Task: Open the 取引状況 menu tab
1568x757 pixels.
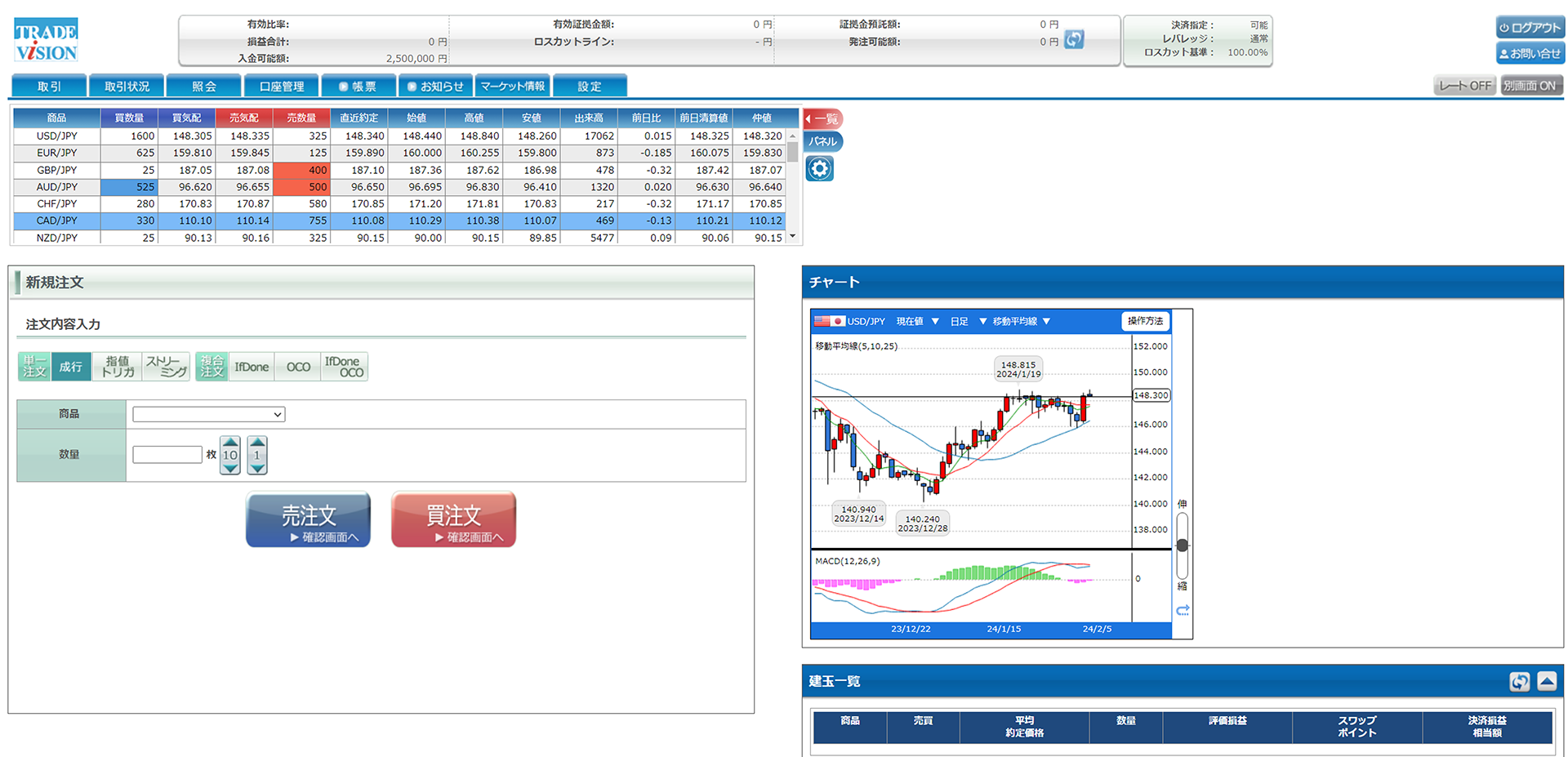Action: (x=127, y=86)
